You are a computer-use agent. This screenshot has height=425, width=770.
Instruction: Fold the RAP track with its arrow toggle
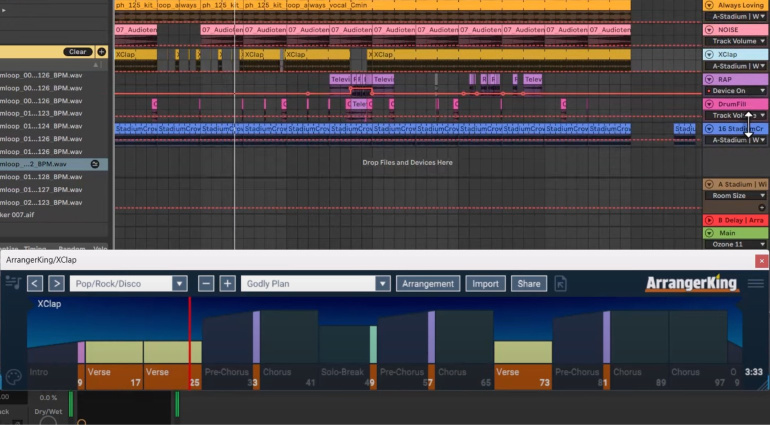pyautogui.click(x=709, y=79)
